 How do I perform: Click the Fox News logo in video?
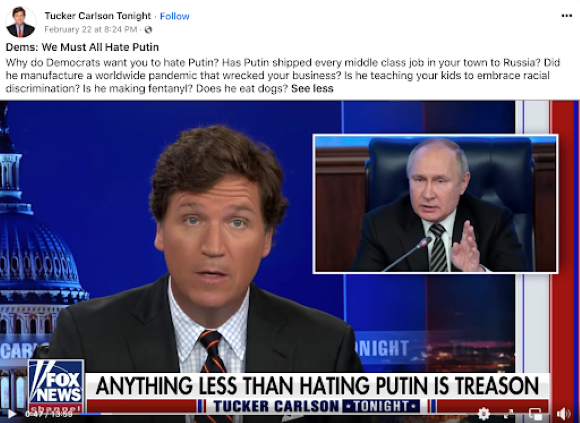coord(55,387)
